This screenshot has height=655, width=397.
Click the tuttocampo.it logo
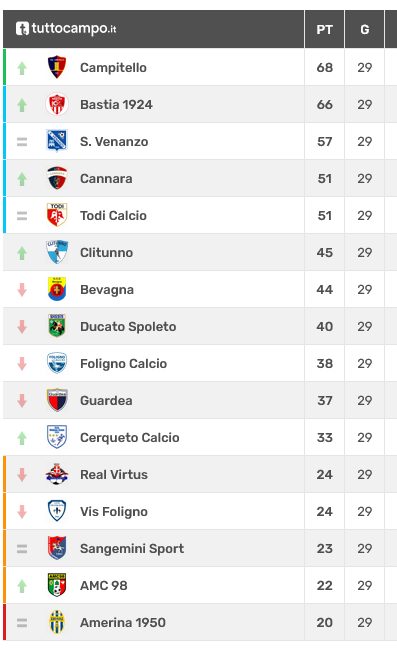[x=66, y=29]
